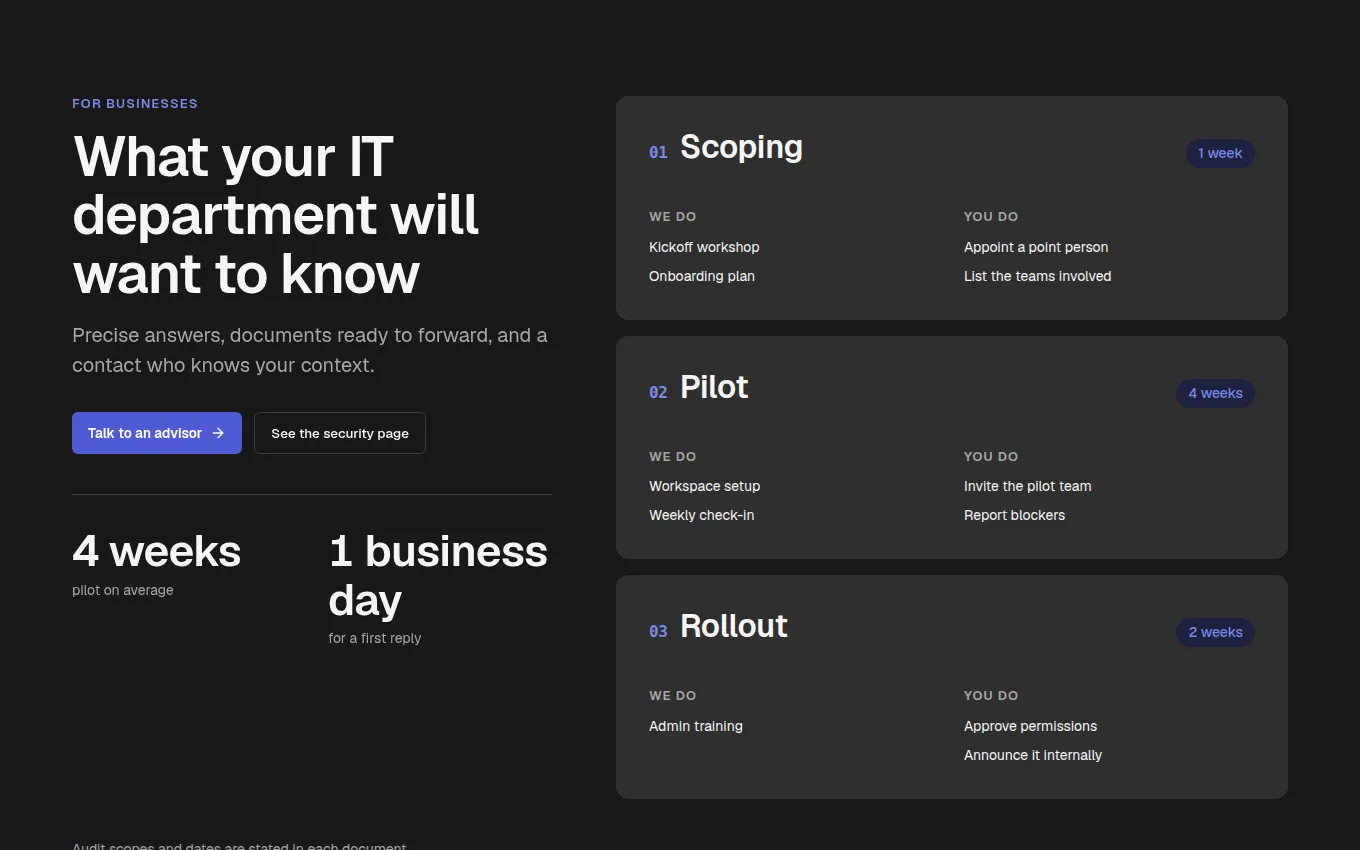Click the Precise answers subtitle paragraph
The height and width of the screenshot is (850, 1360).
tap(310, 350)
